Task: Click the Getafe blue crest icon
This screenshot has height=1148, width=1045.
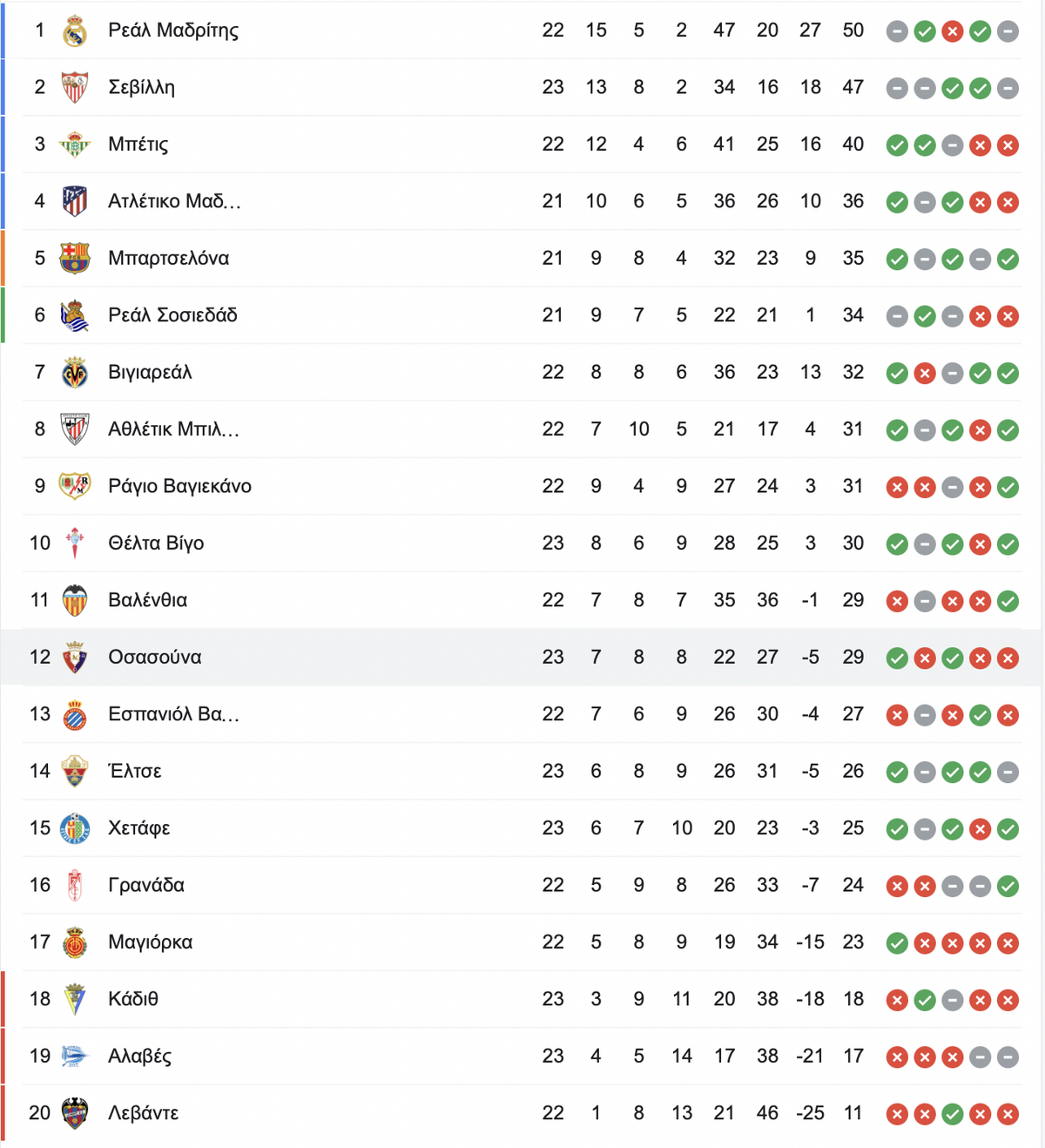Action: pyautogui.click(x=75, y=828)
